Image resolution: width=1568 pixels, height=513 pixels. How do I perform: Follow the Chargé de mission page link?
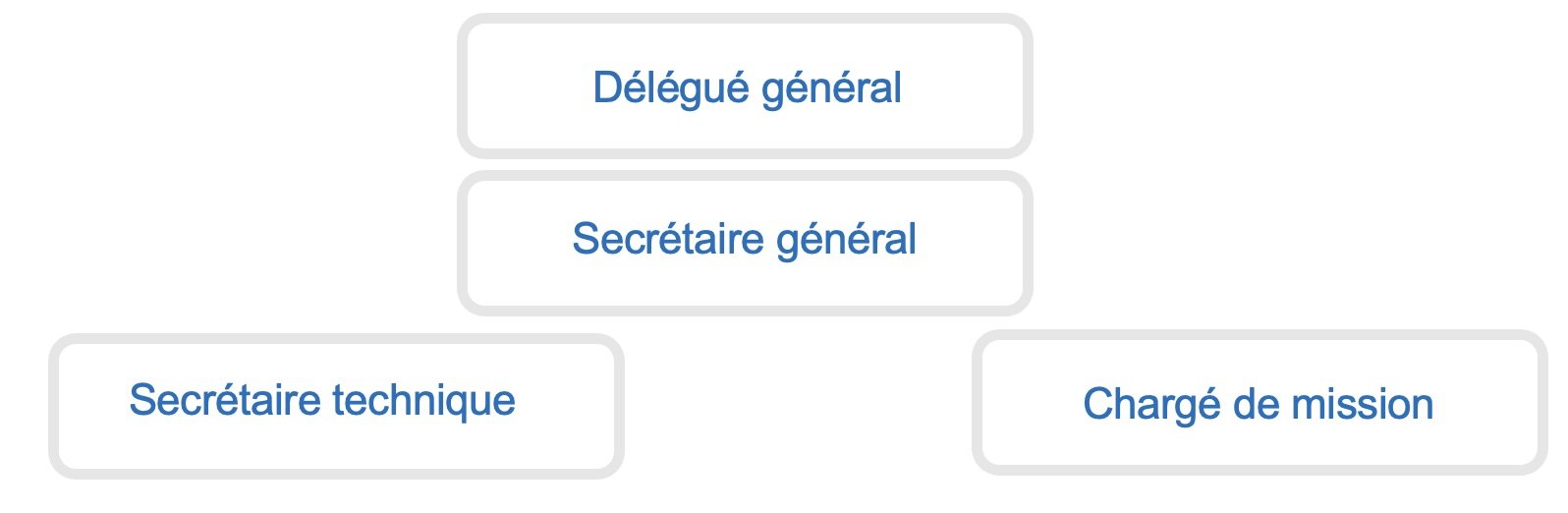(x=1258, y=404)
